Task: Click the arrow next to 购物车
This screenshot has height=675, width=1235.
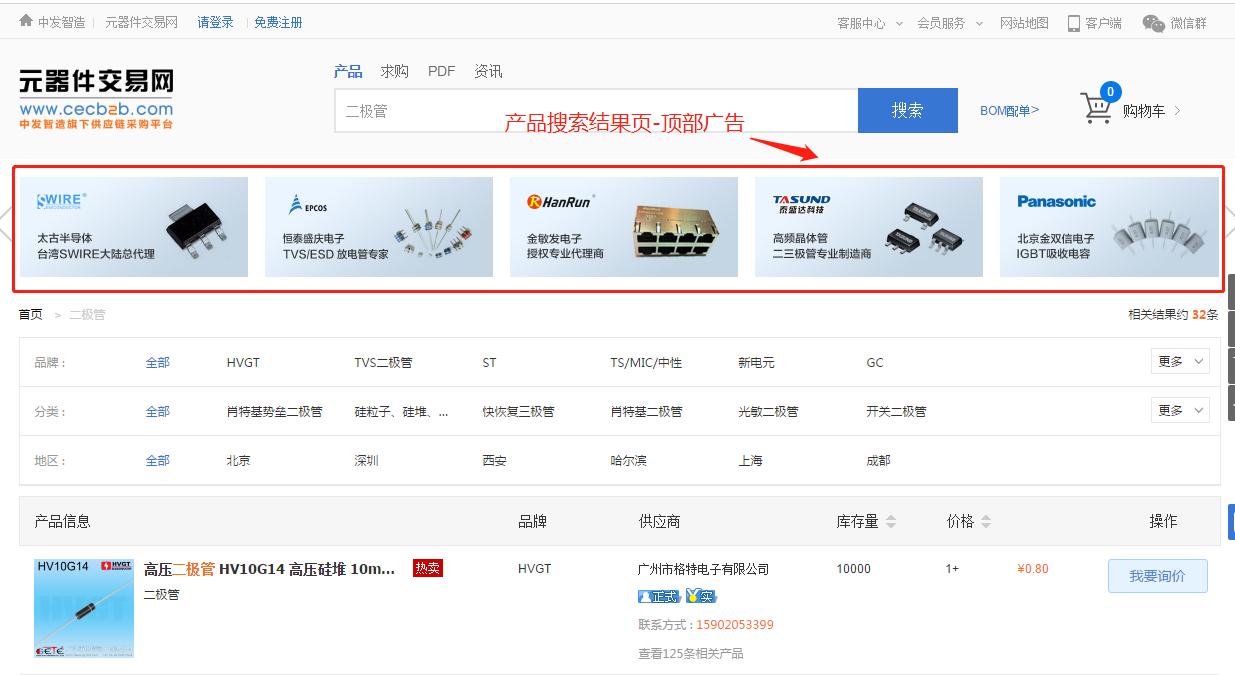Action: click(1177, 111)
